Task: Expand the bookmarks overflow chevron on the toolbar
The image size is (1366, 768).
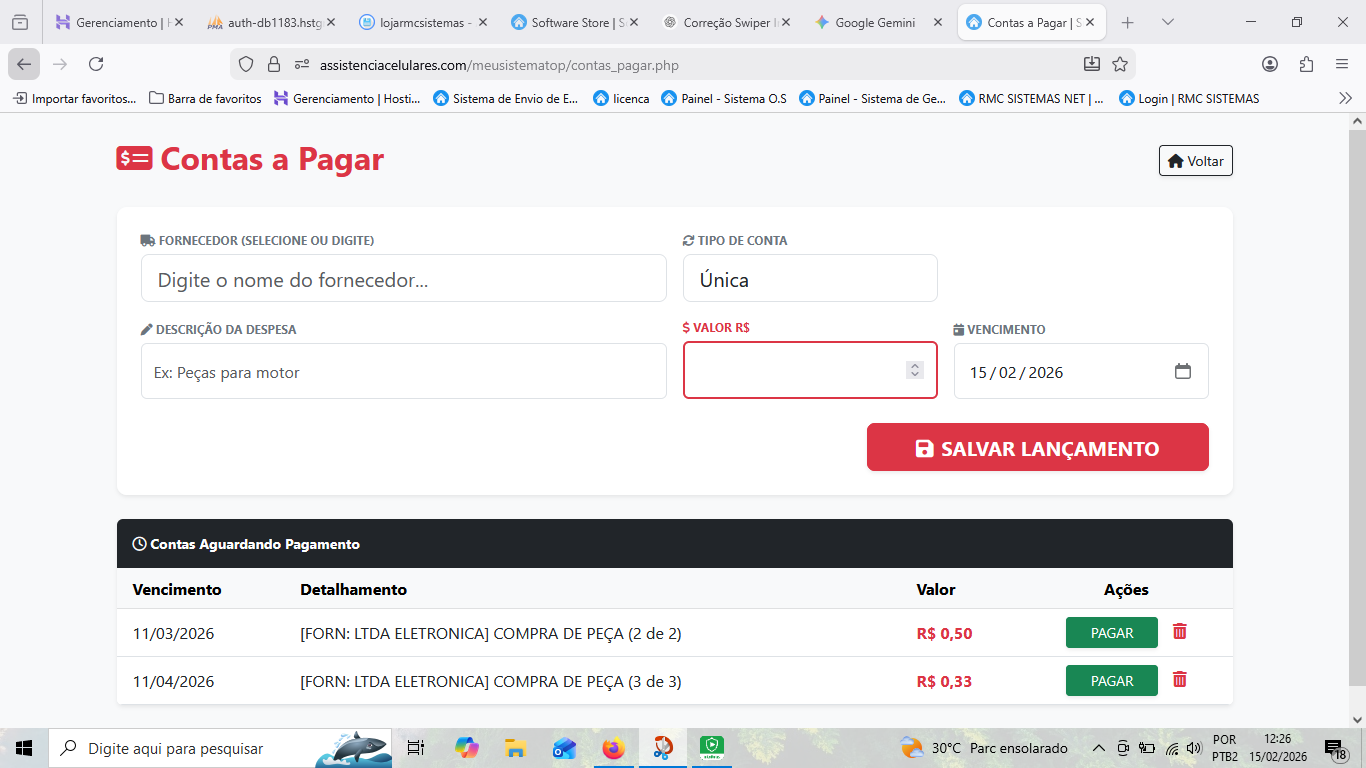Action: pos(1344,98)
